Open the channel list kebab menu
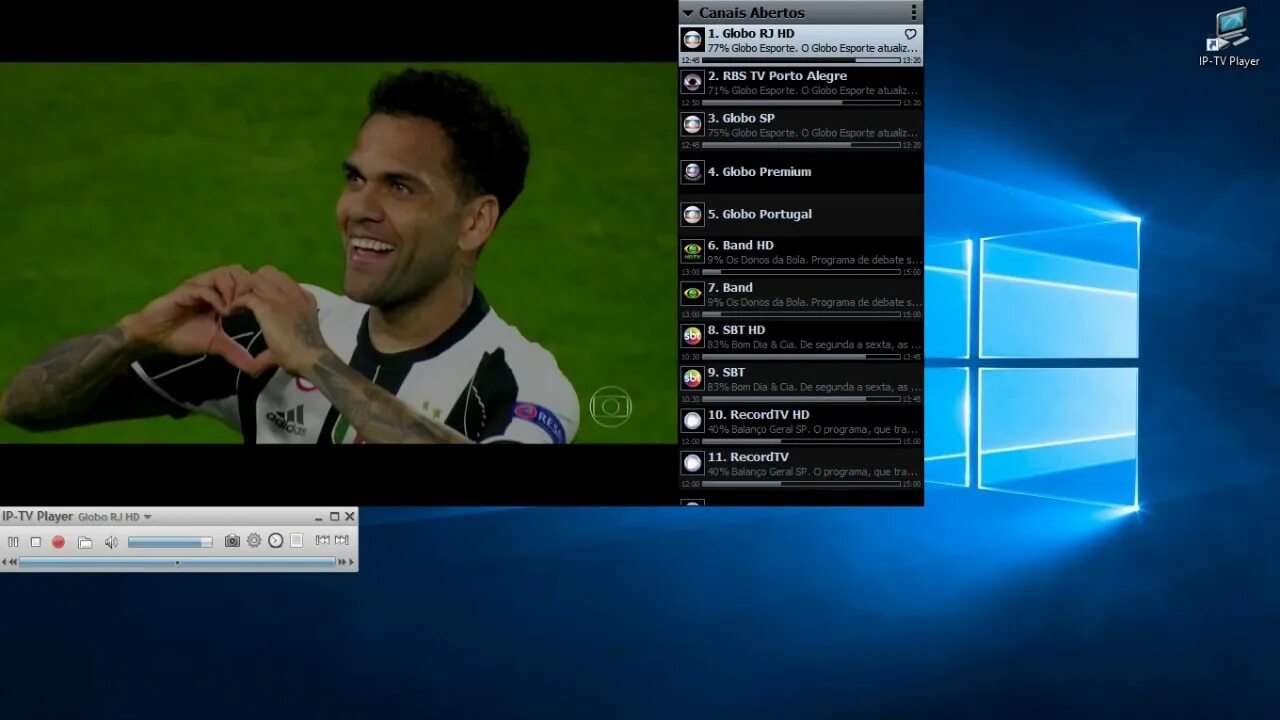 913,12
